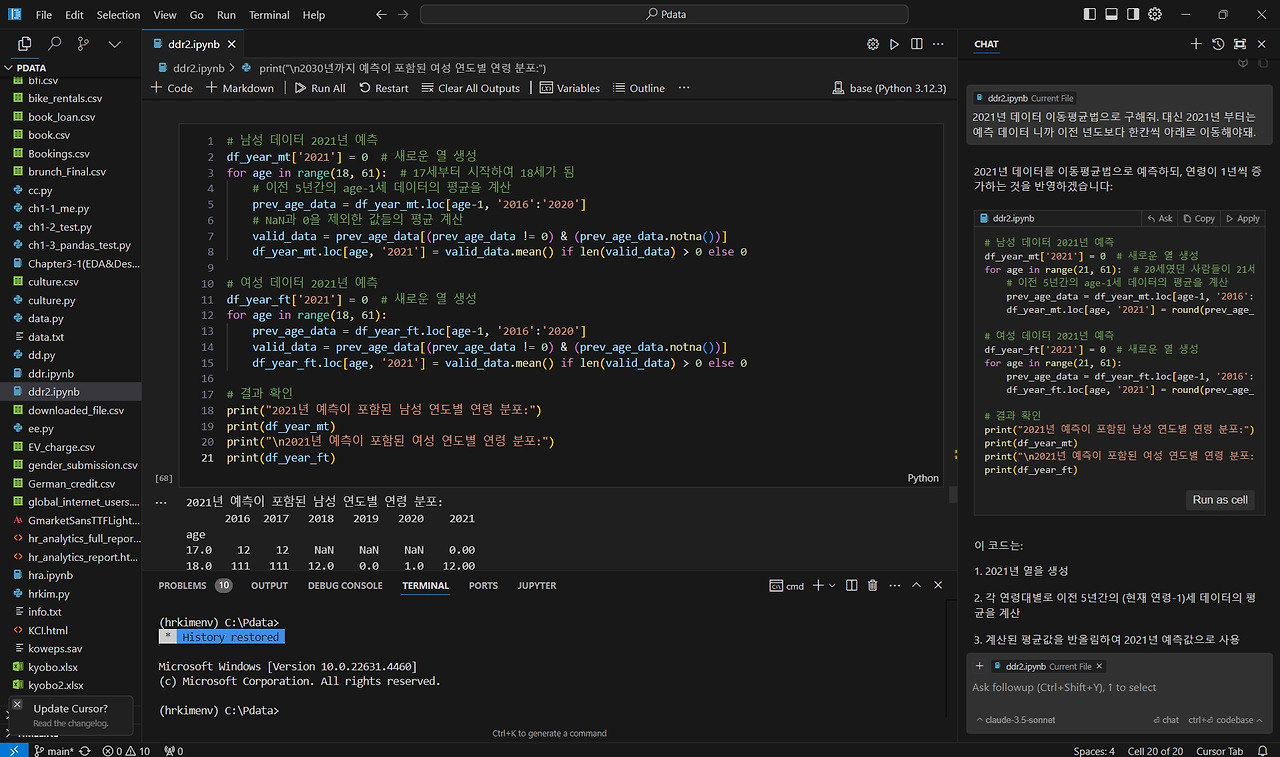
Task: Toggle the bottom panel layout button
Action: 1111,15
